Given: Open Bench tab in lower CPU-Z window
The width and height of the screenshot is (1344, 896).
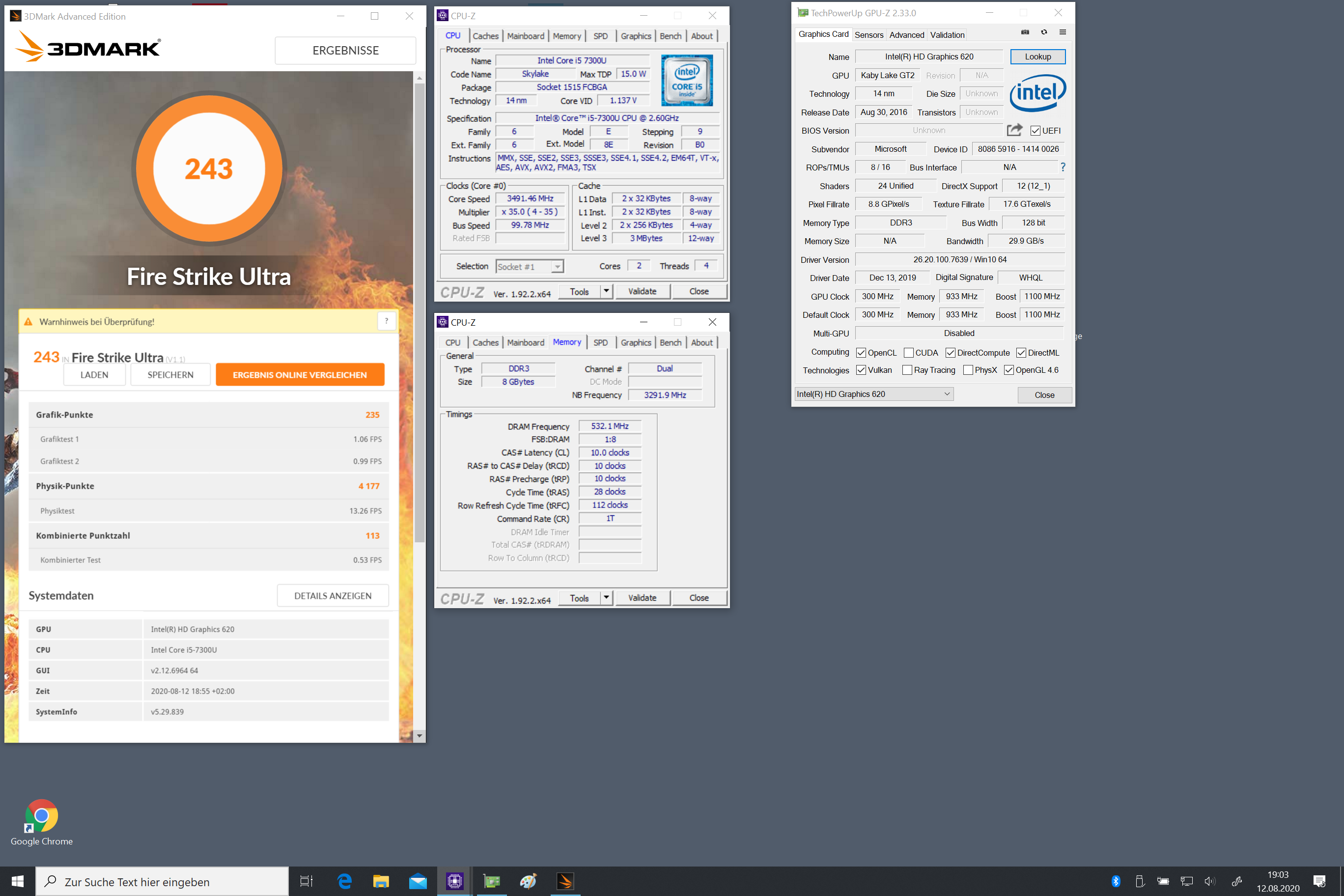Looking at the screenshot, I should [x=671, y=342].
